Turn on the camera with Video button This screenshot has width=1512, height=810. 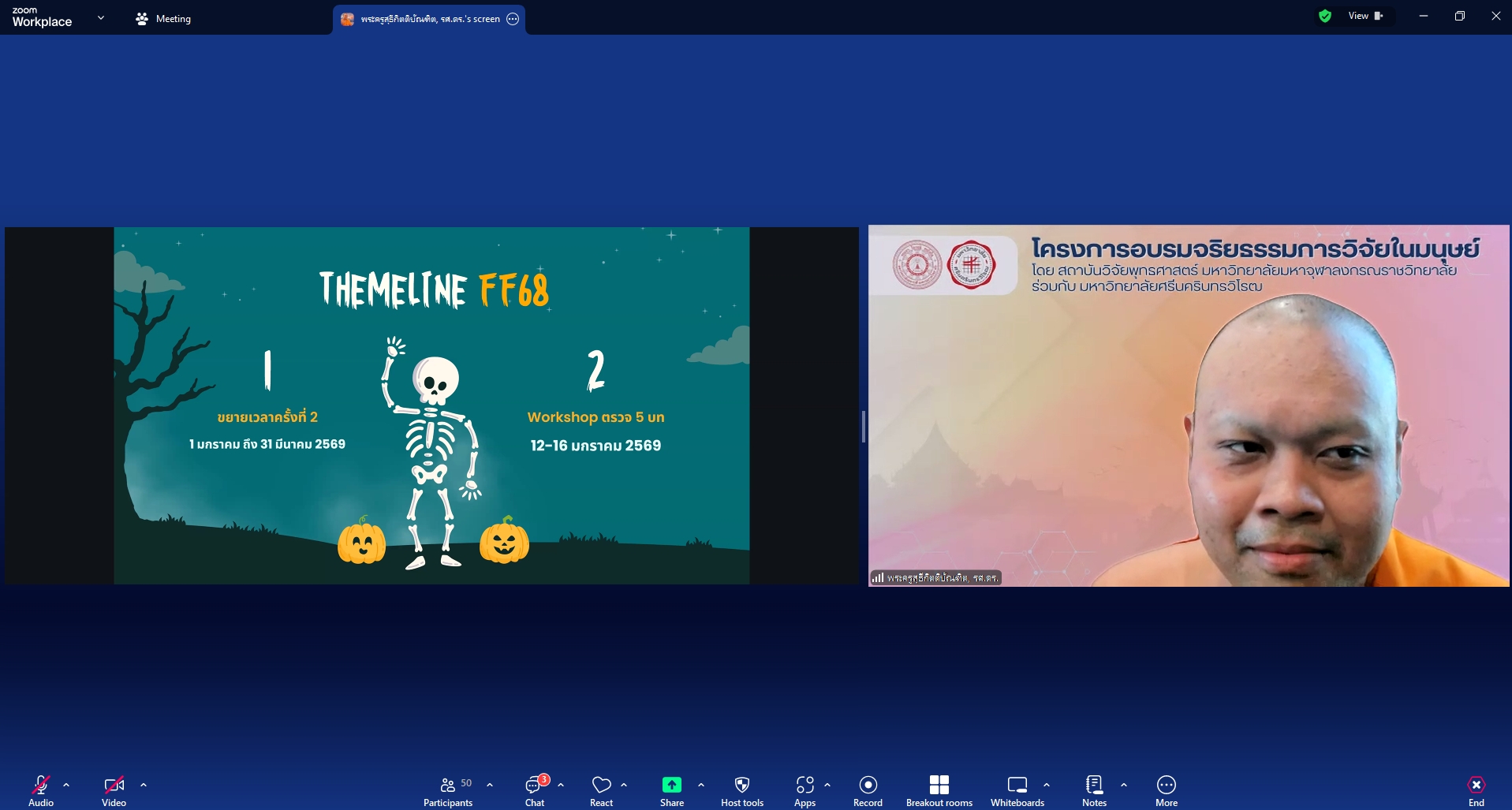[x=114, y=791]
